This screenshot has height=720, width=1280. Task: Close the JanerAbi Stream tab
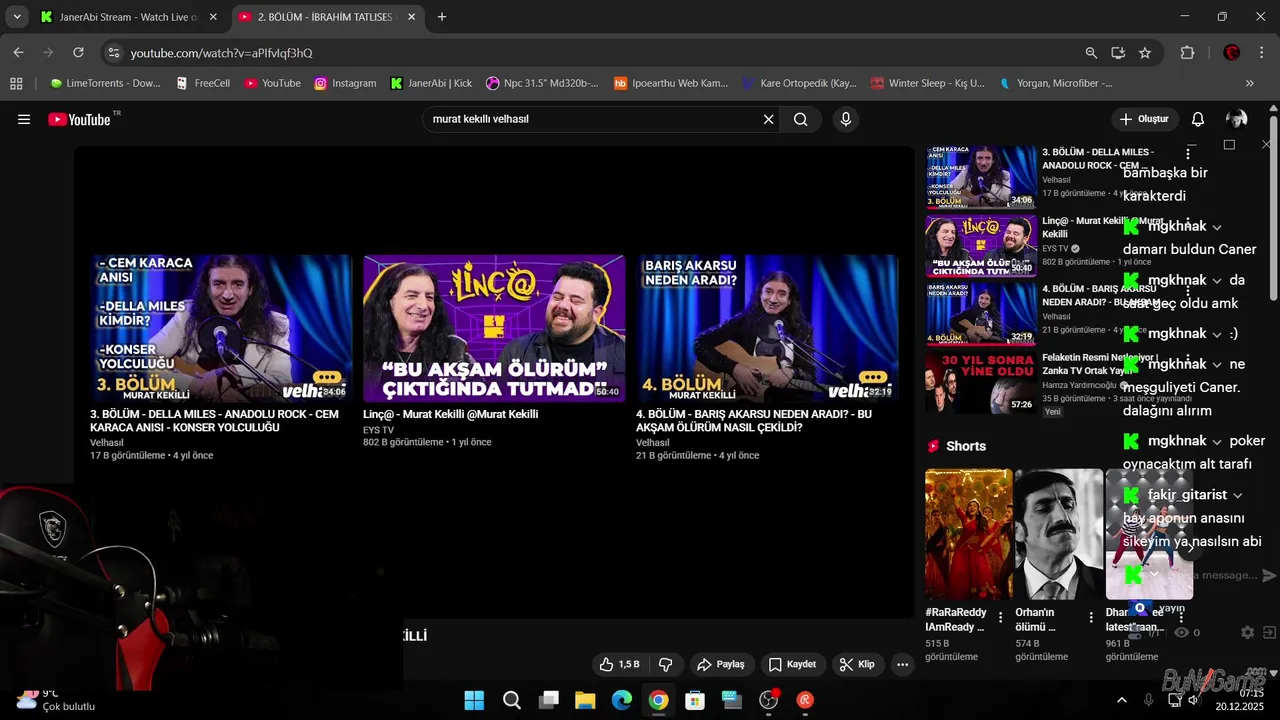tap(213, 17)
